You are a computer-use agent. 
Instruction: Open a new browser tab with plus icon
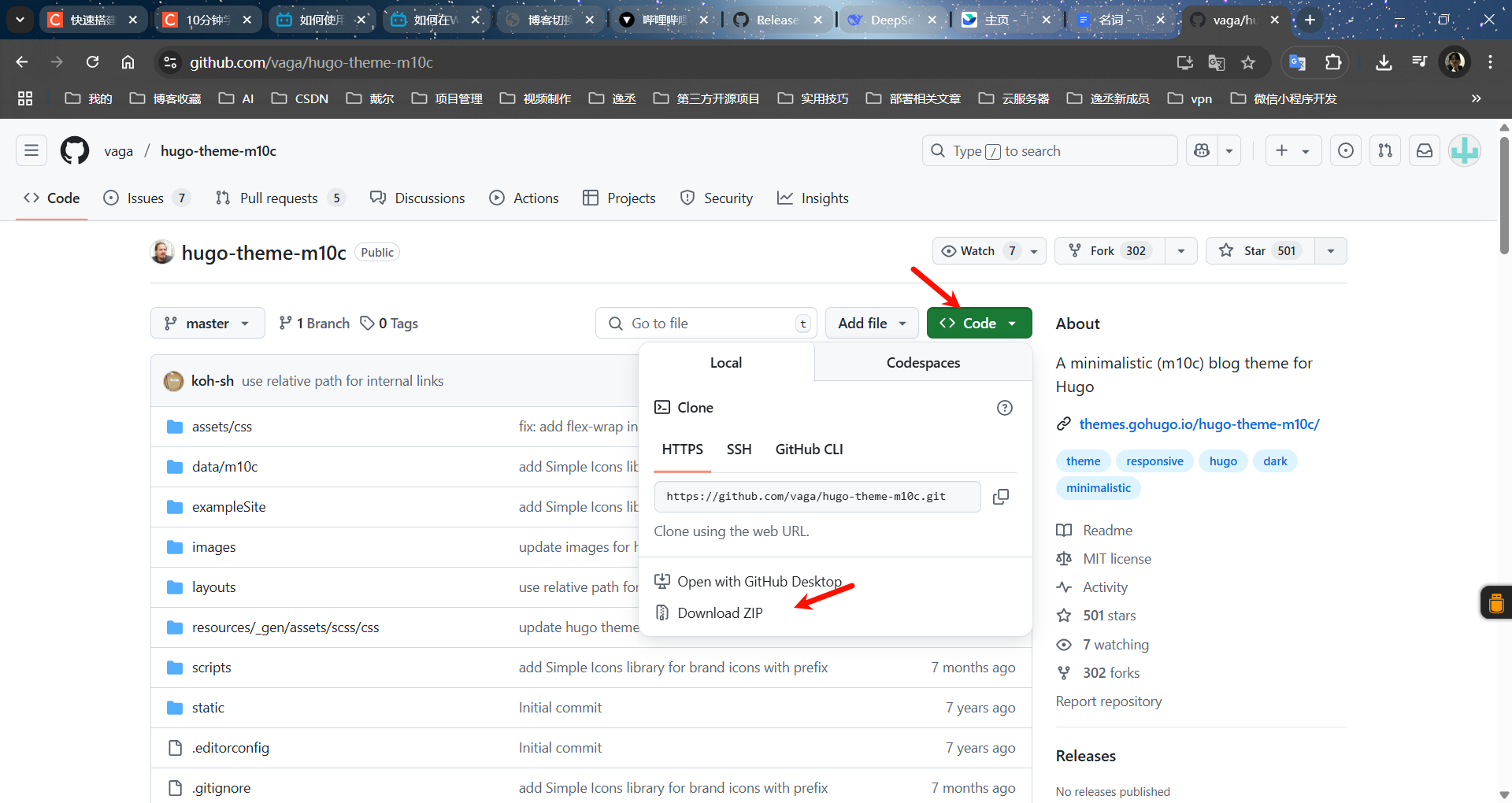pos(1310,20)
